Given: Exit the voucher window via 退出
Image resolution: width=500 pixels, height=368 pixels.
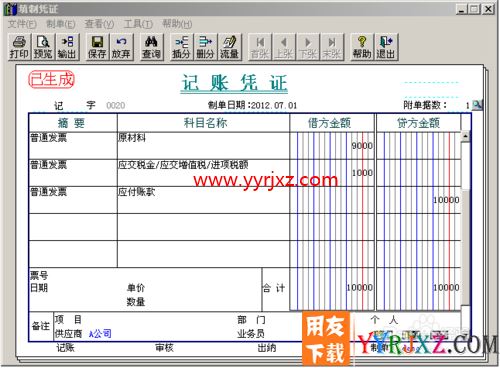Looking at the screenshot, I should point(386,47).
